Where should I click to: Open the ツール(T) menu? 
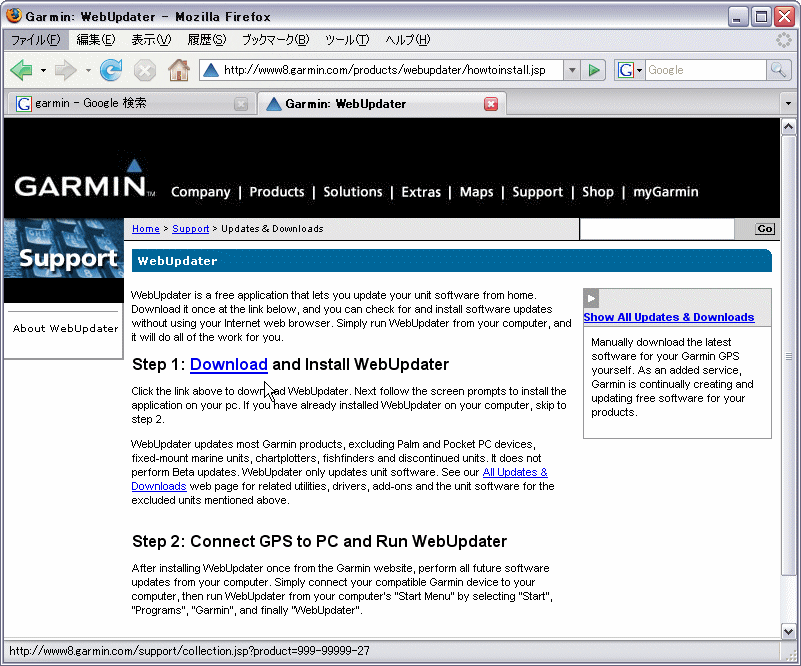pos(347,40)
